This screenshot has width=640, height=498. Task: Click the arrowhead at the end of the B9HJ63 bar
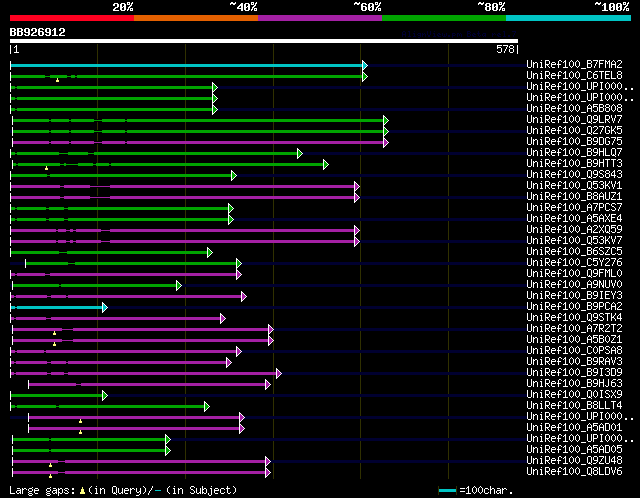268,385
